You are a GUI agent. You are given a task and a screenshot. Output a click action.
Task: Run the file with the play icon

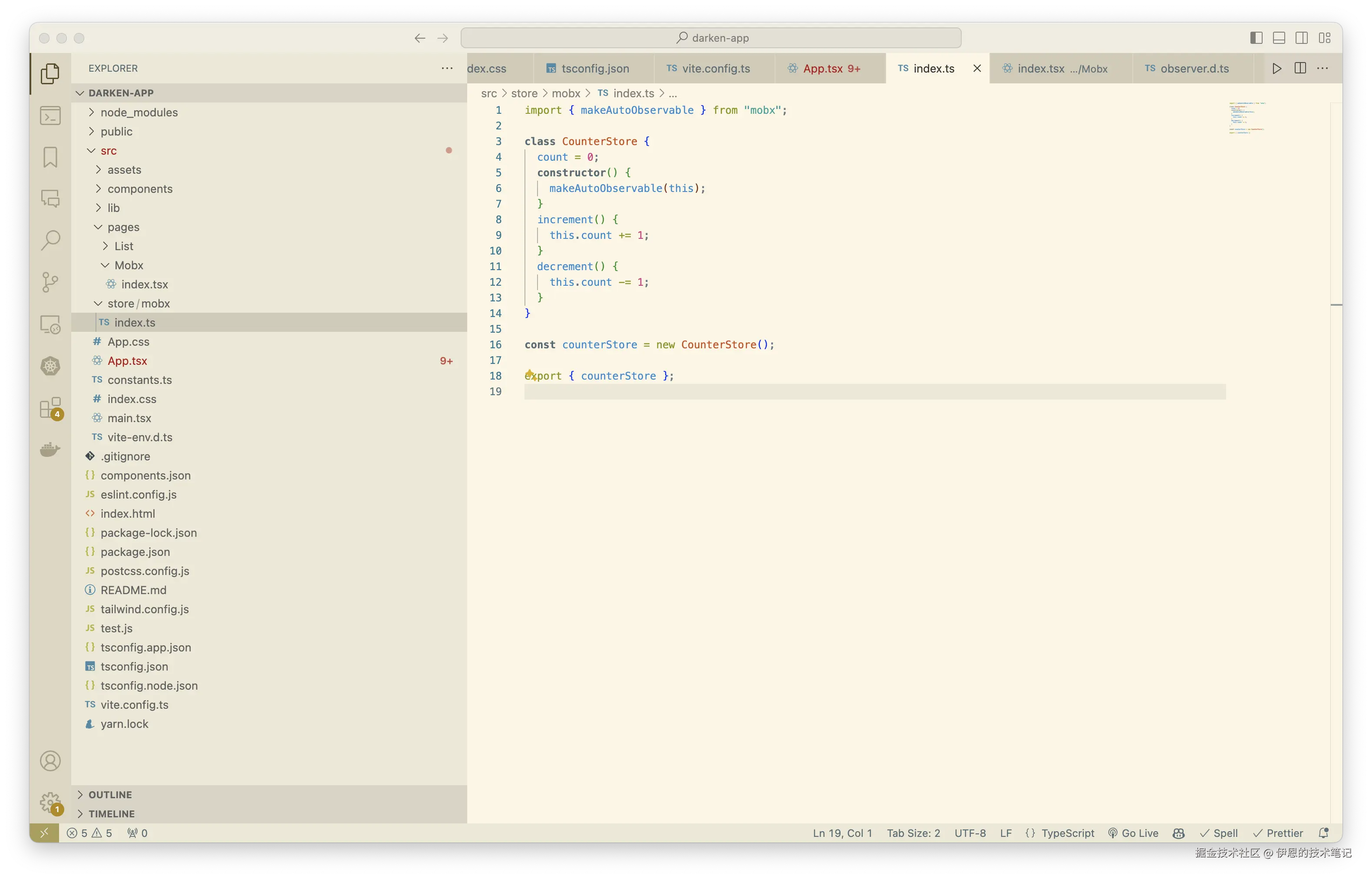point(1277,68)
